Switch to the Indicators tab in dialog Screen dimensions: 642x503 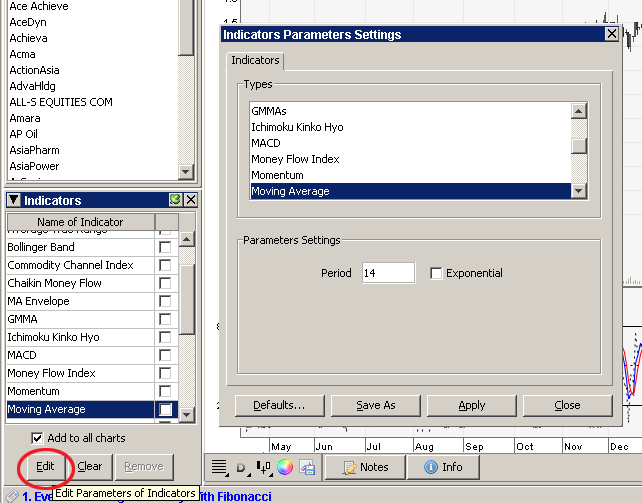(255, 61)
